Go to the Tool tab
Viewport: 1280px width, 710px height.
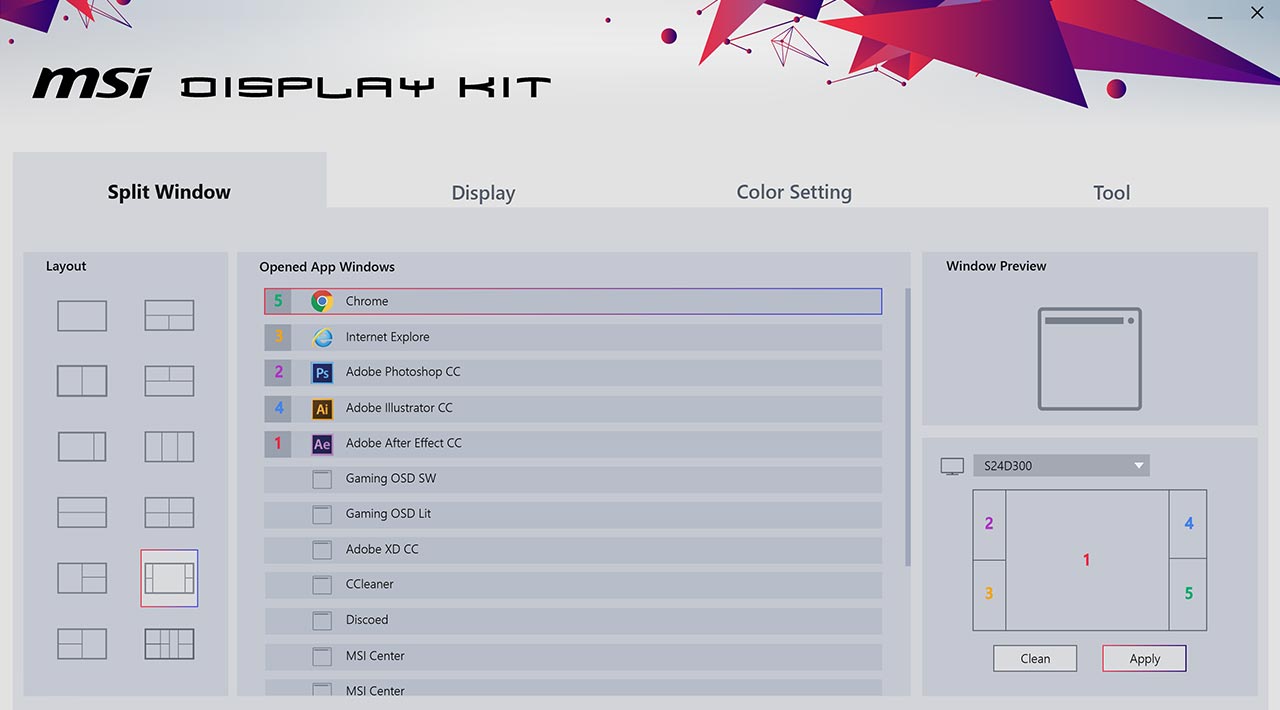click(x=1111, y=193)
